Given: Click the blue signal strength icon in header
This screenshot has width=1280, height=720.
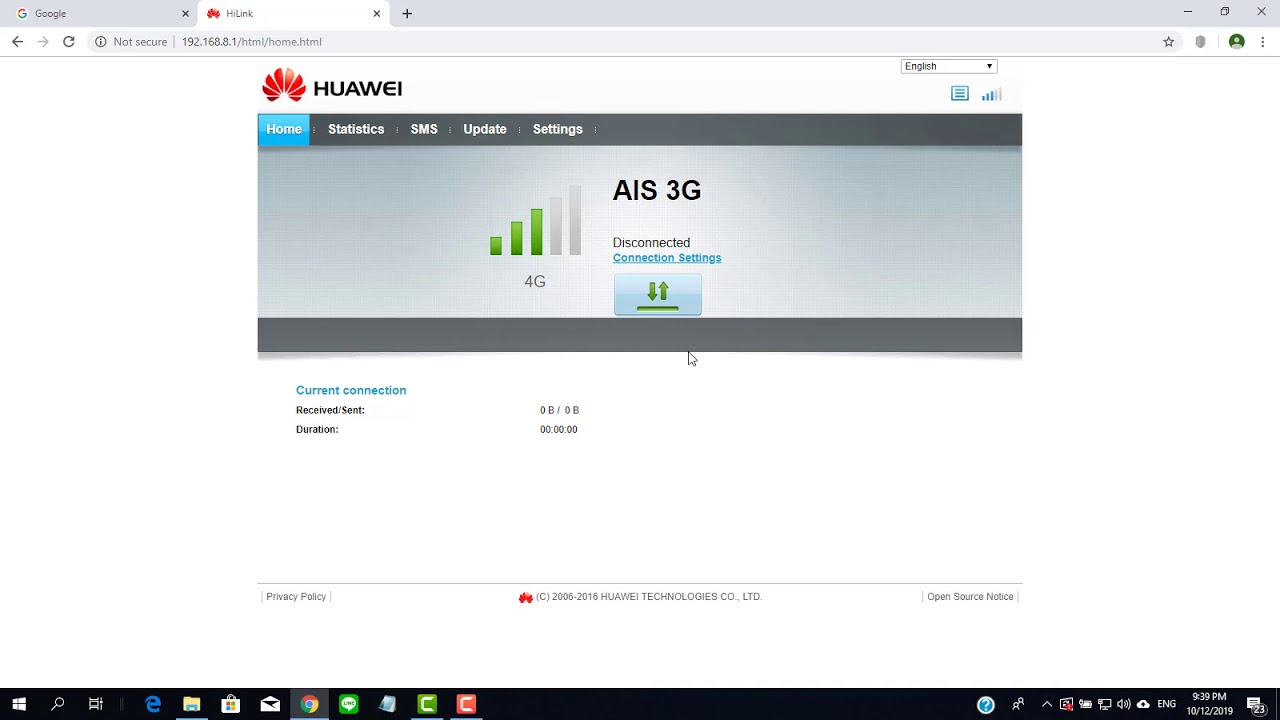Looking at the screenshot, I should (x=991, y=94).
